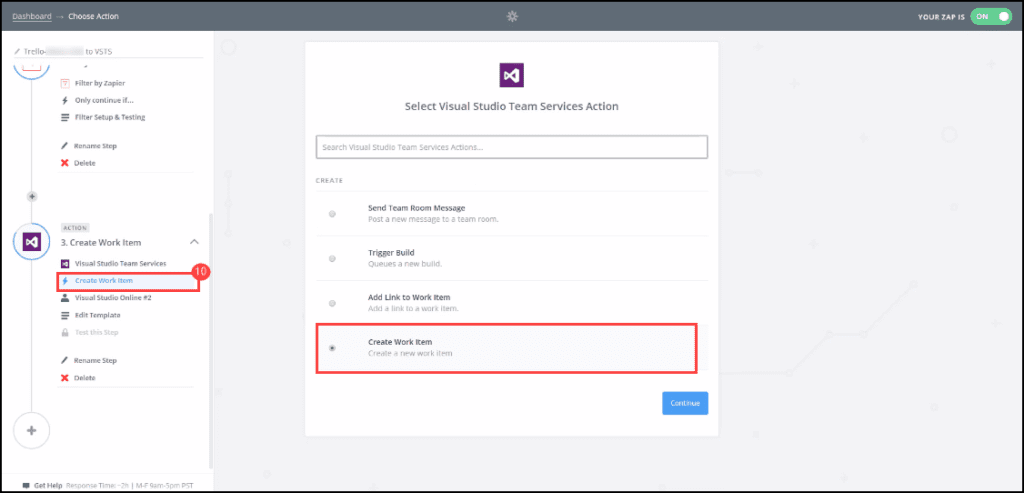
Task: Click the pencil icon beside the Zap name
Action: tap(16, 50)
